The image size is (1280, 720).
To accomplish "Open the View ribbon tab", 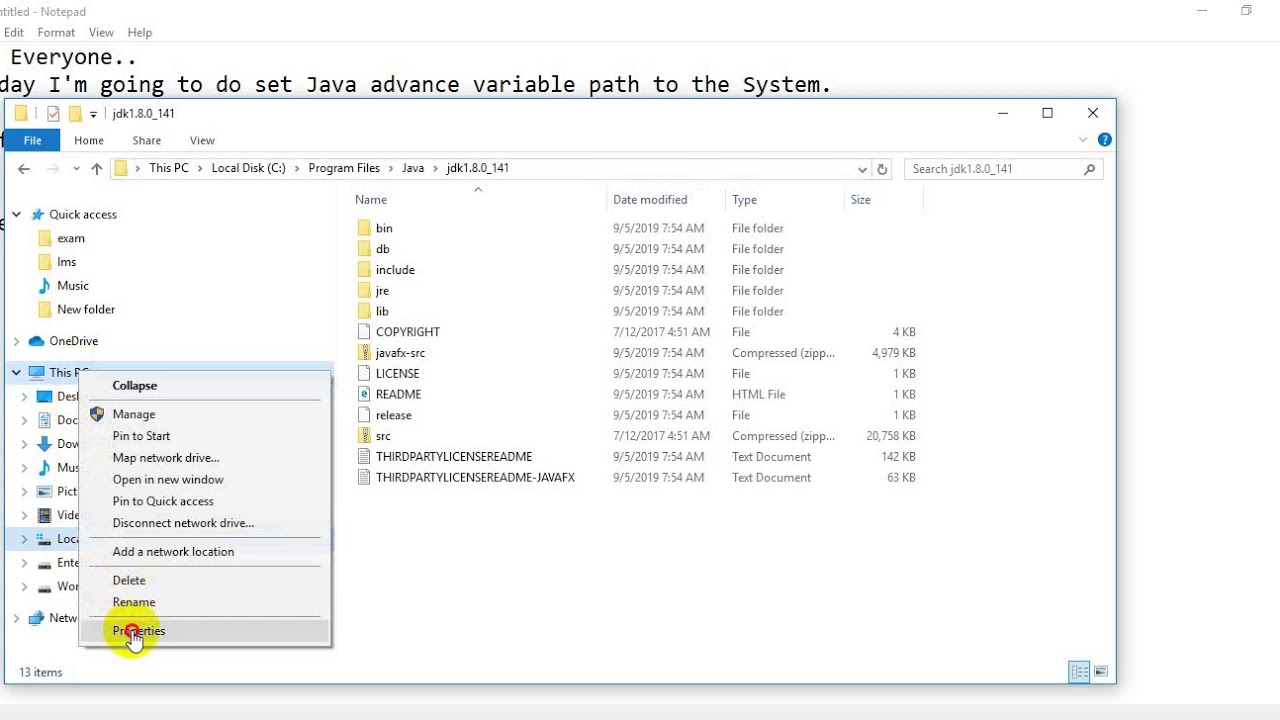I will [x=202, y=141].
